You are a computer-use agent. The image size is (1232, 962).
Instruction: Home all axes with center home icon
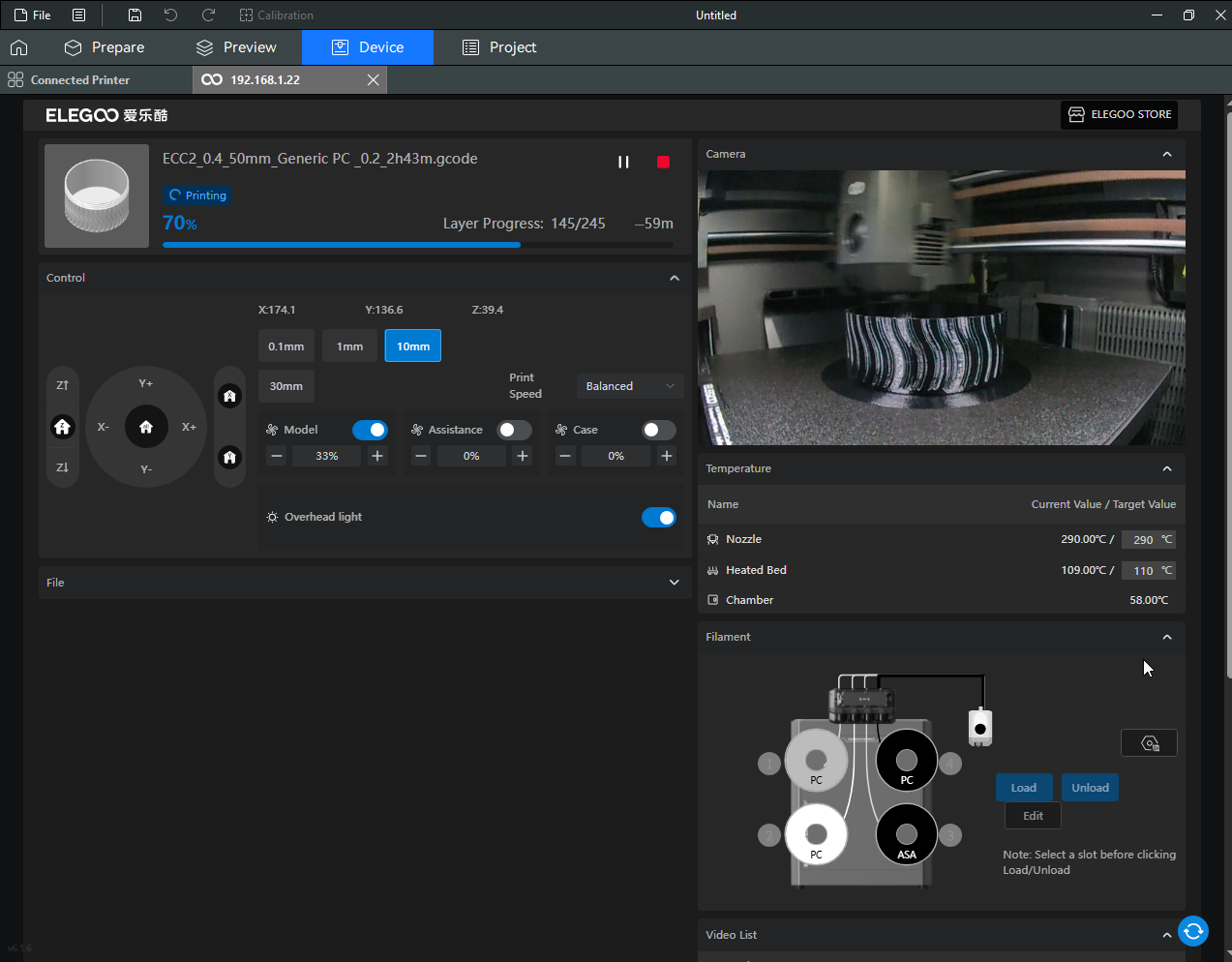tap(146, 427)
